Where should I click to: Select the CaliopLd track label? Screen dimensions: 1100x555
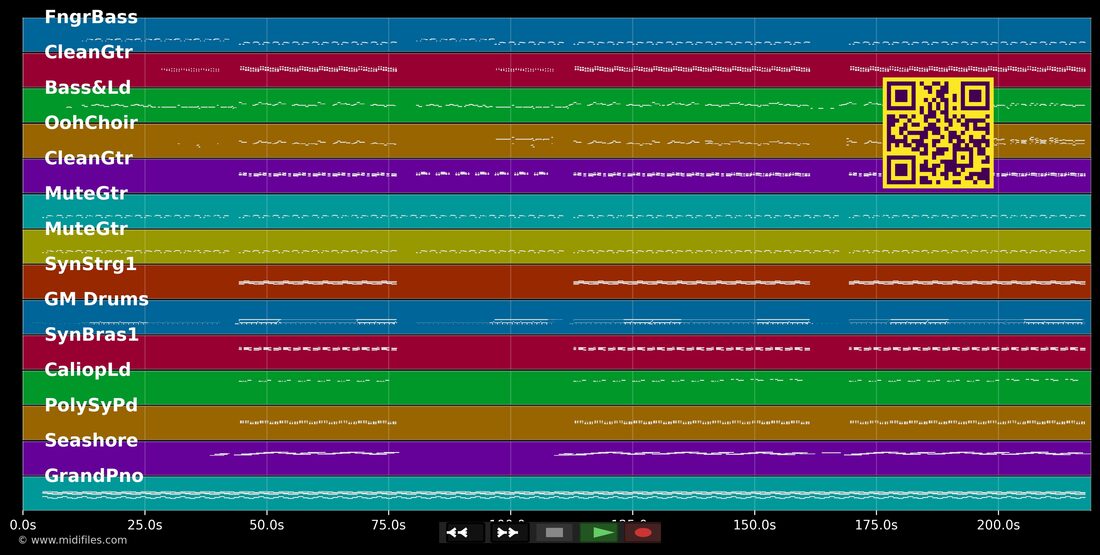pos(88,370)
